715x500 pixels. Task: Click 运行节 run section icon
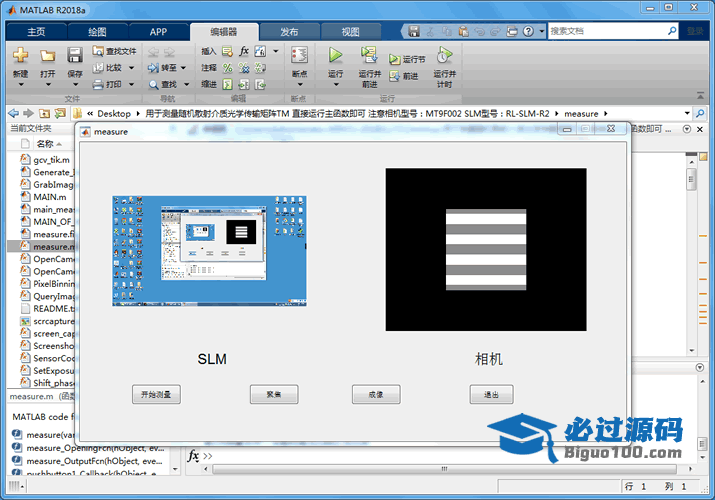(394, 59)
